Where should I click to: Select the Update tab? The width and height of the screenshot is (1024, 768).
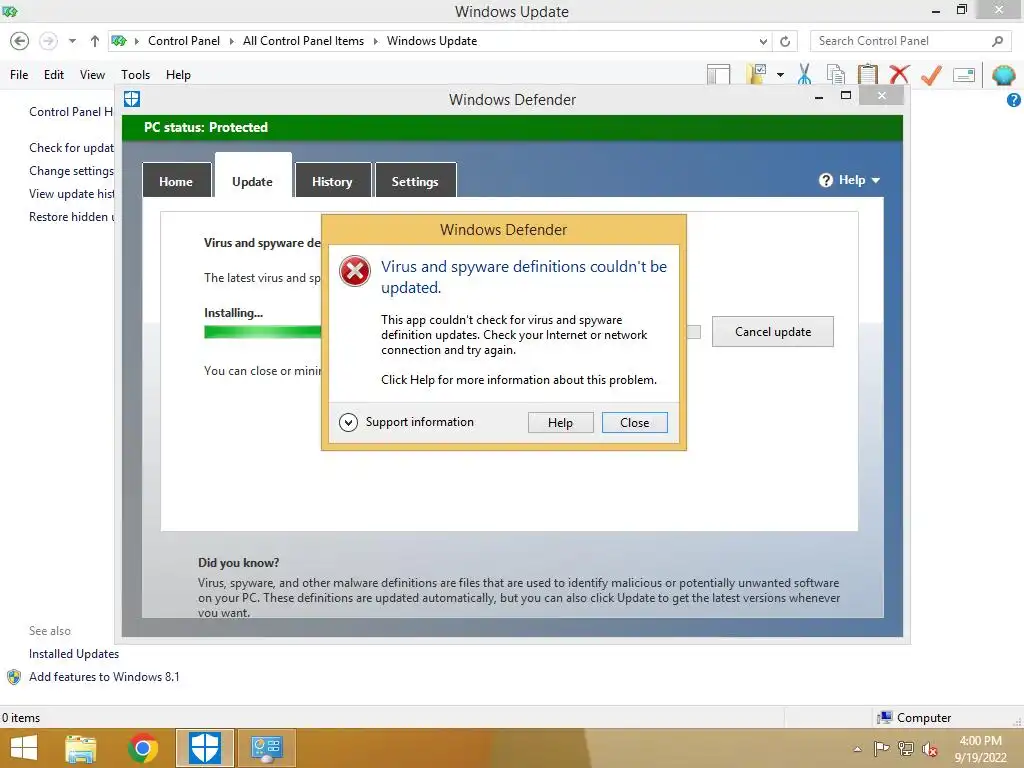253,178
